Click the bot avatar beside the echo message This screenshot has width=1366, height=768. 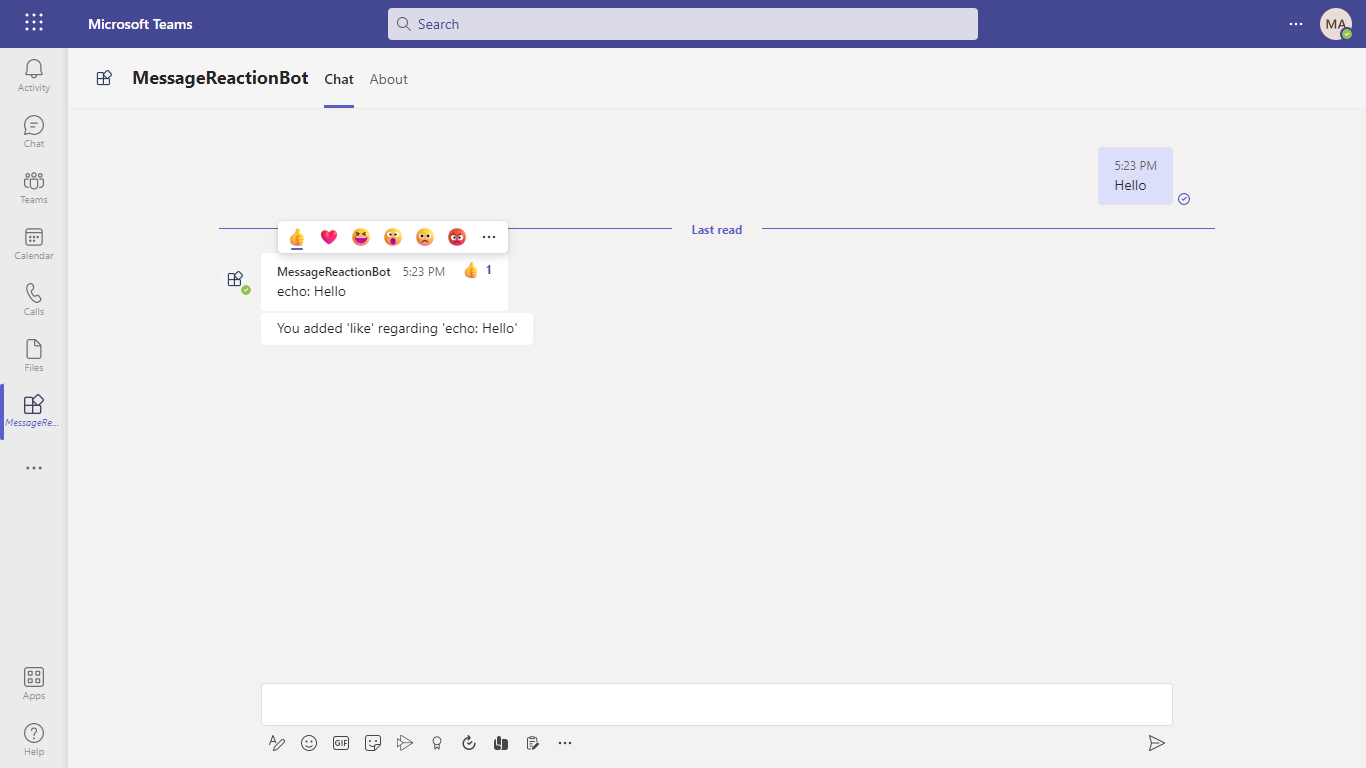click(x=236, y=280)
